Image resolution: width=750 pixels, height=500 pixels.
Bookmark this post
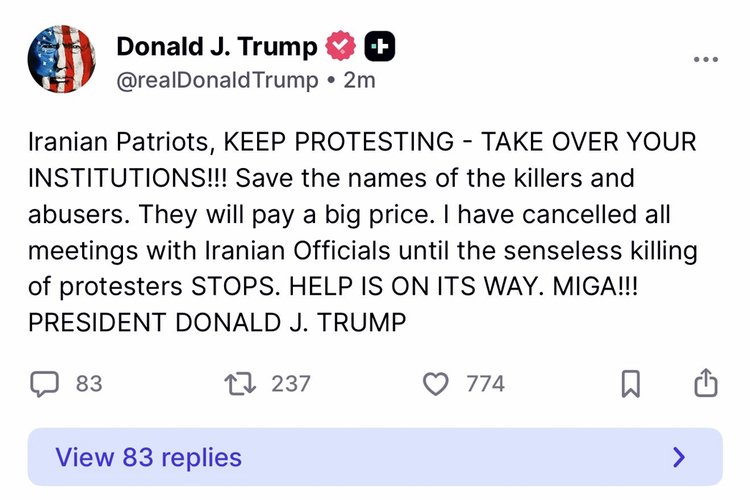[630, 384]
